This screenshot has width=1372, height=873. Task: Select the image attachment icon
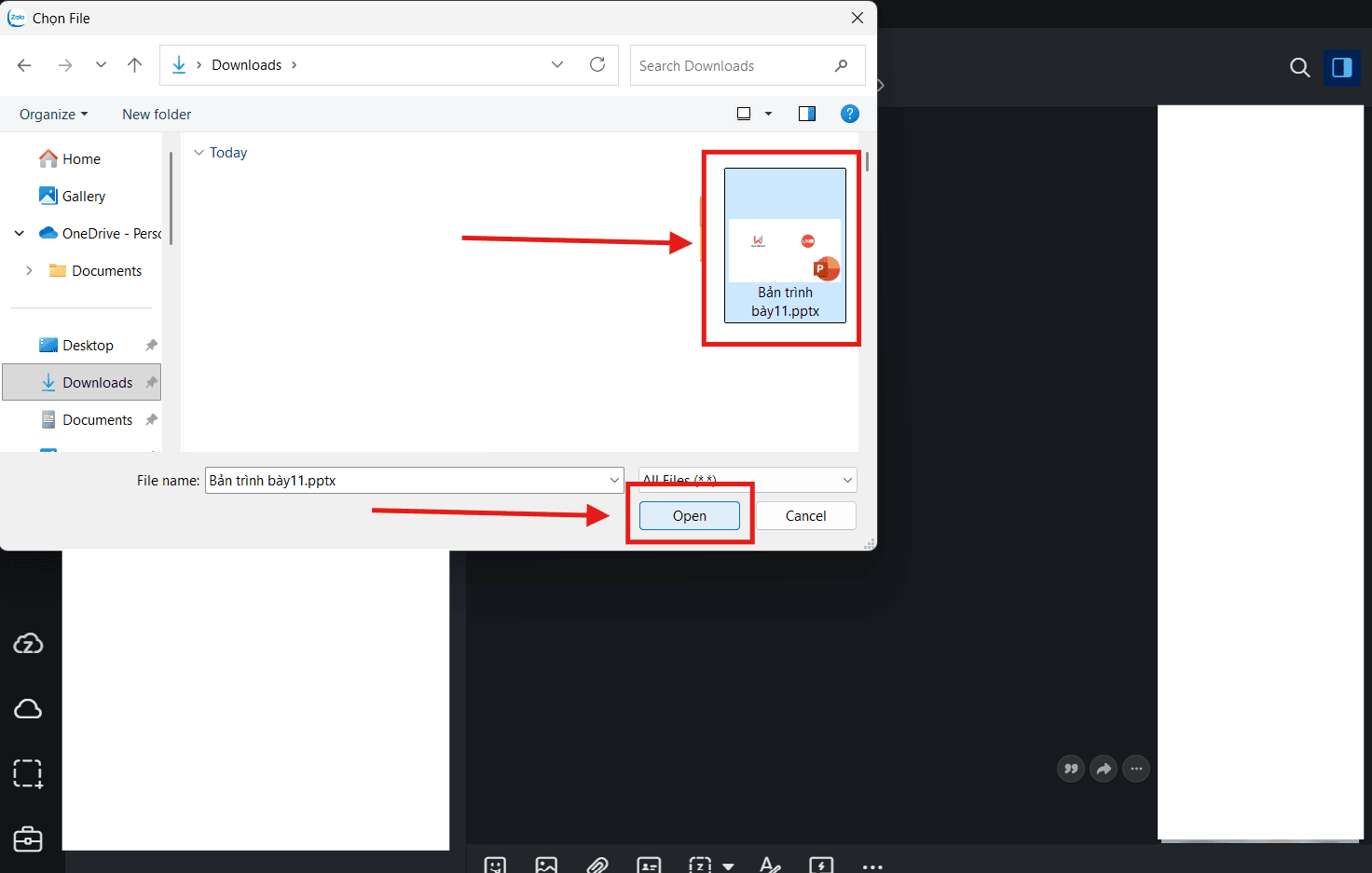546,864
